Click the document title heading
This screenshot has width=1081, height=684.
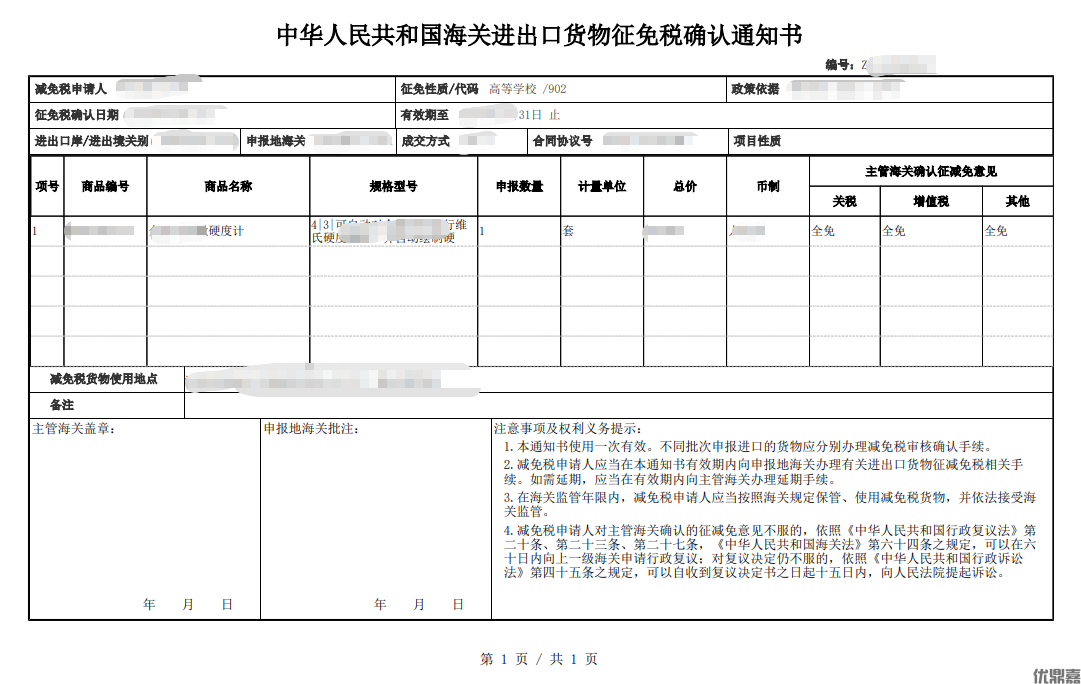540,35
